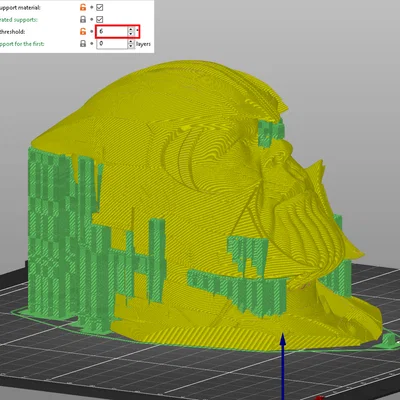The height and width of the screenshot is (400, 400).
Task: Click the orange unlock icon beside support material
Action: [83, 7]
